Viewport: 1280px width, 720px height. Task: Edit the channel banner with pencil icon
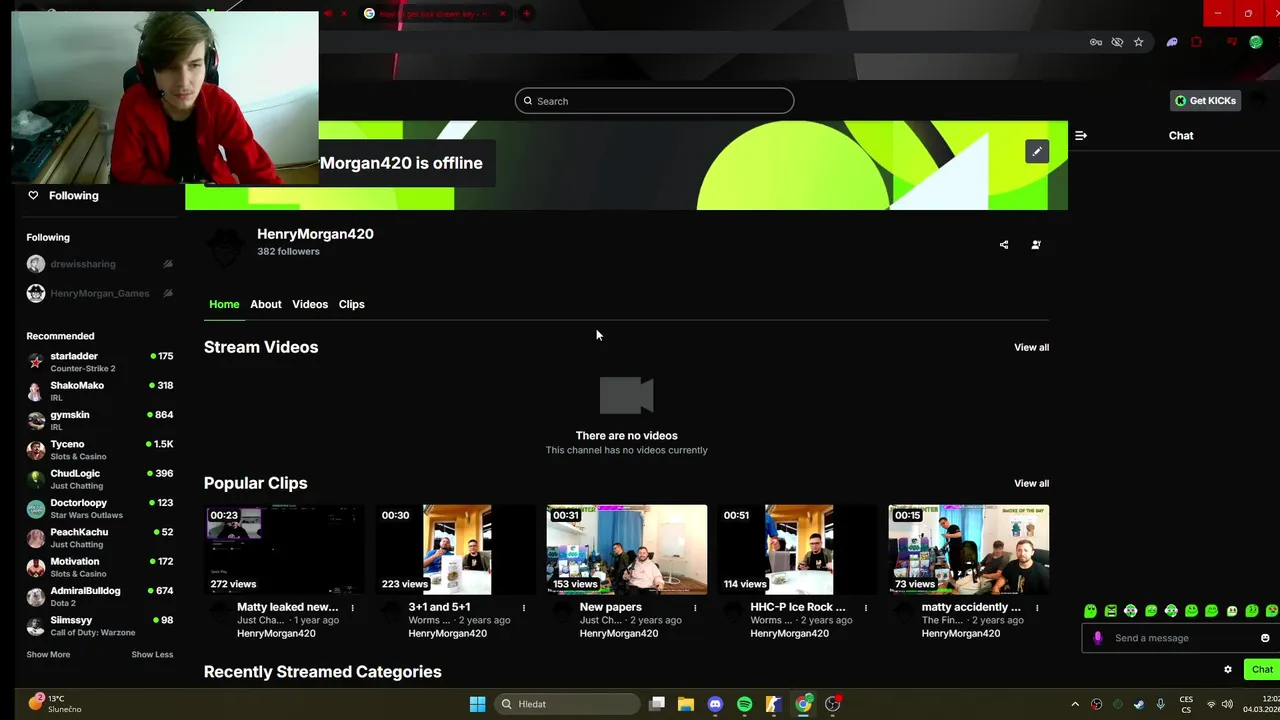1037,151
